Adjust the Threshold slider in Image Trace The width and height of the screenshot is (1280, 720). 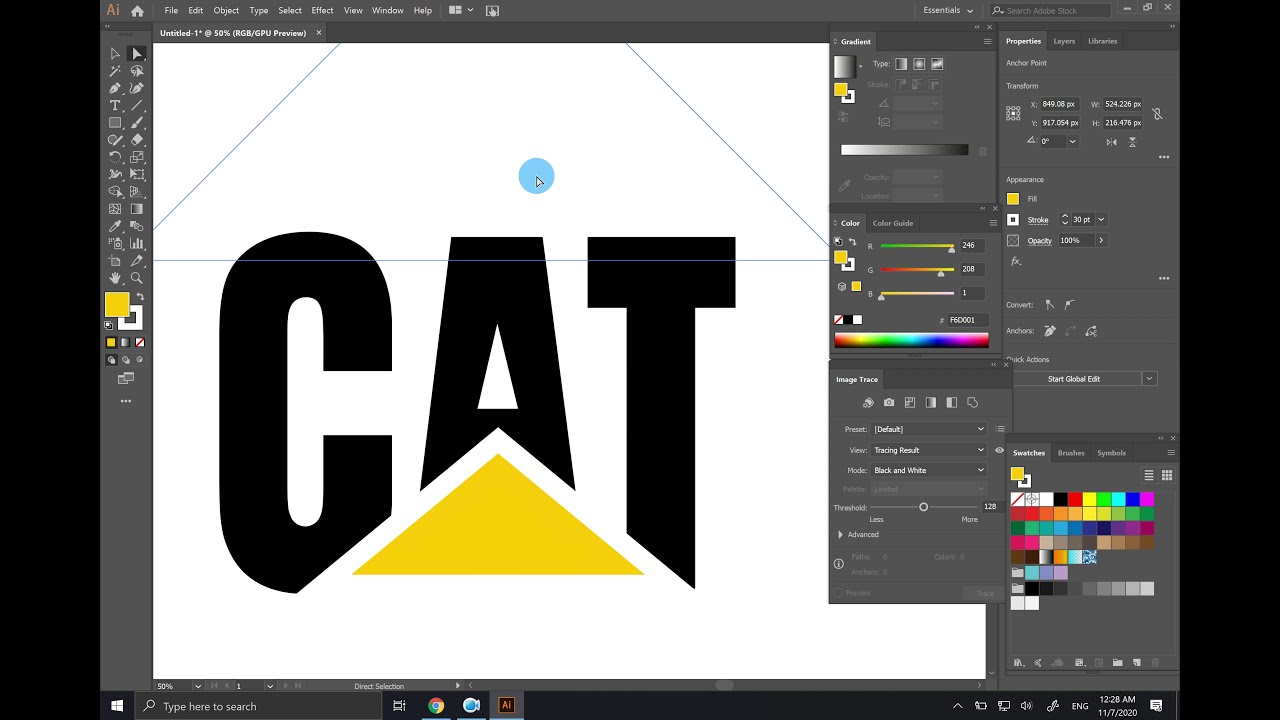(923, 508)
